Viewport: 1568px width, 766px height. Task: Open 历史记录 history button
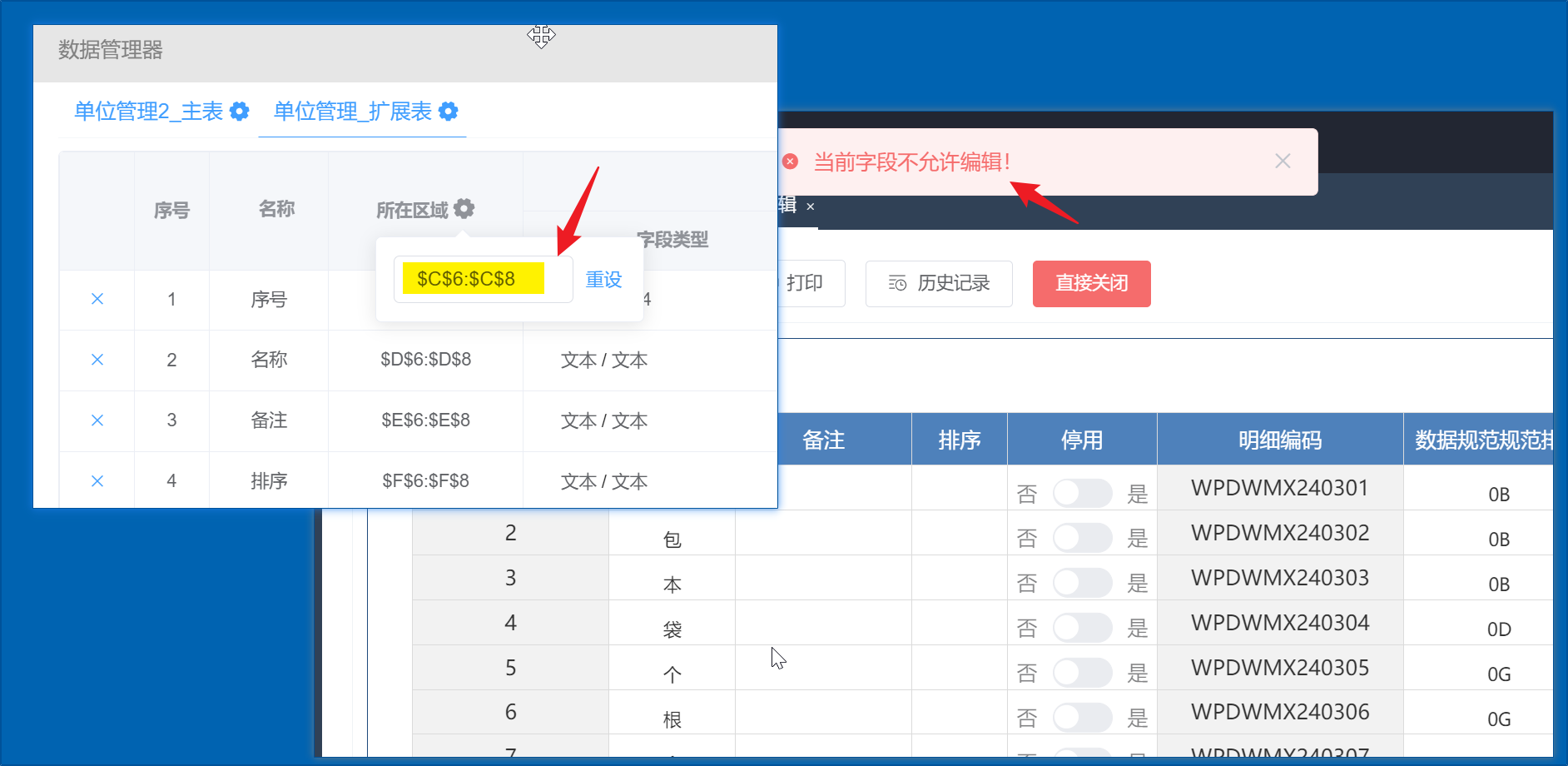click(x=939, y=283)
